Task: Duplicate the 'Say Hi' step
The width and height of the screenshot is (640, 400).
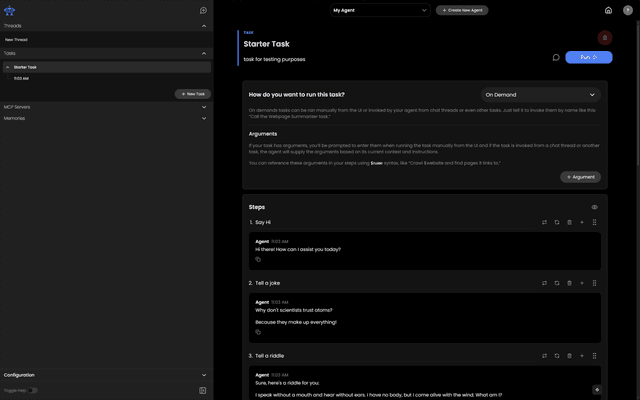Action: pyautogui.click(x=557, y=222)
